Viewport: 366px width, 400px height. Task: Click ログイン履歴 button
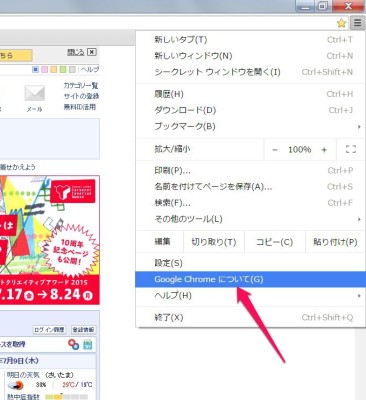pos(49,330)
